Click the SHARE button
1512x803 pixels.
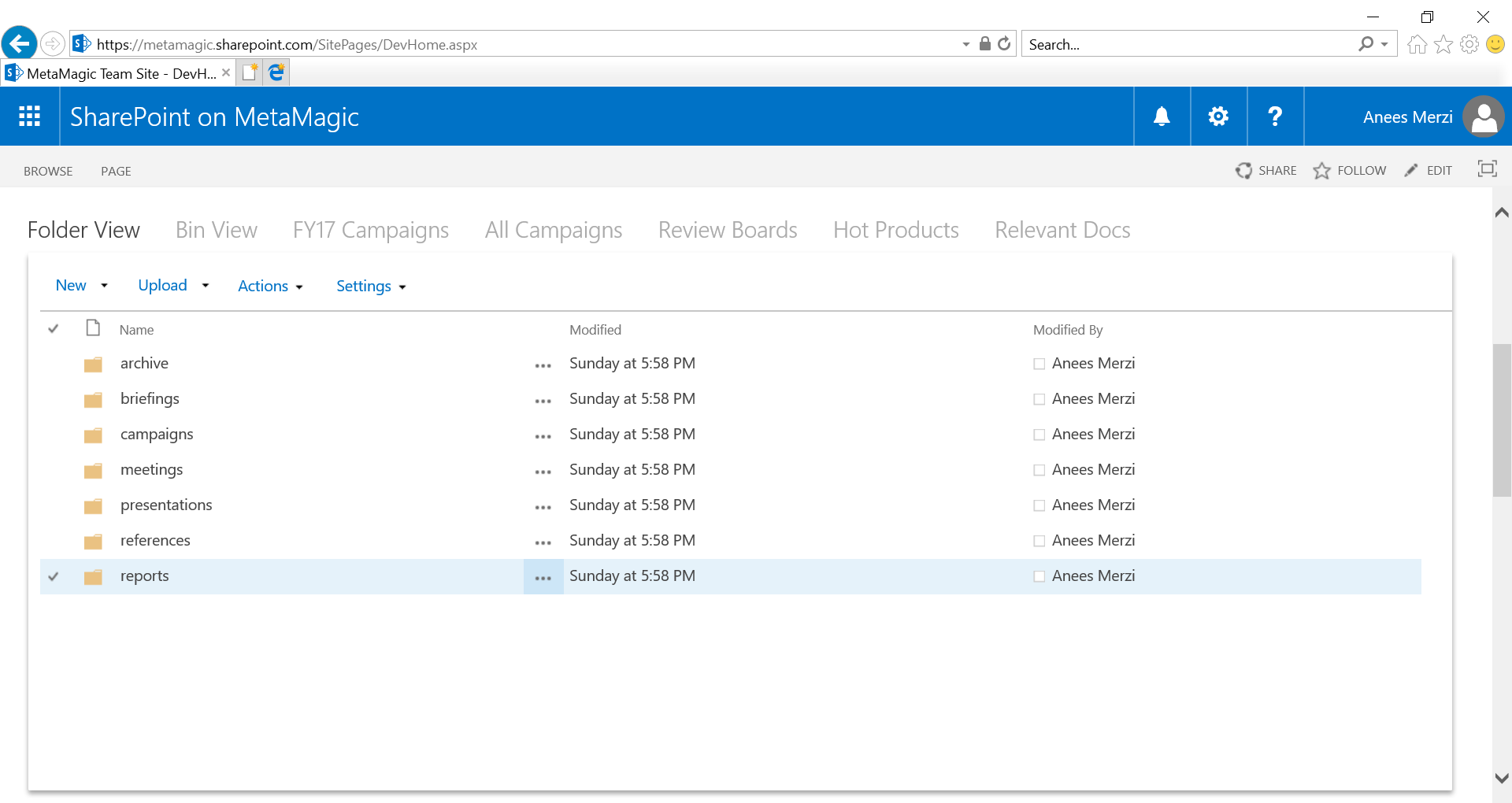(x=1266, y=170)
